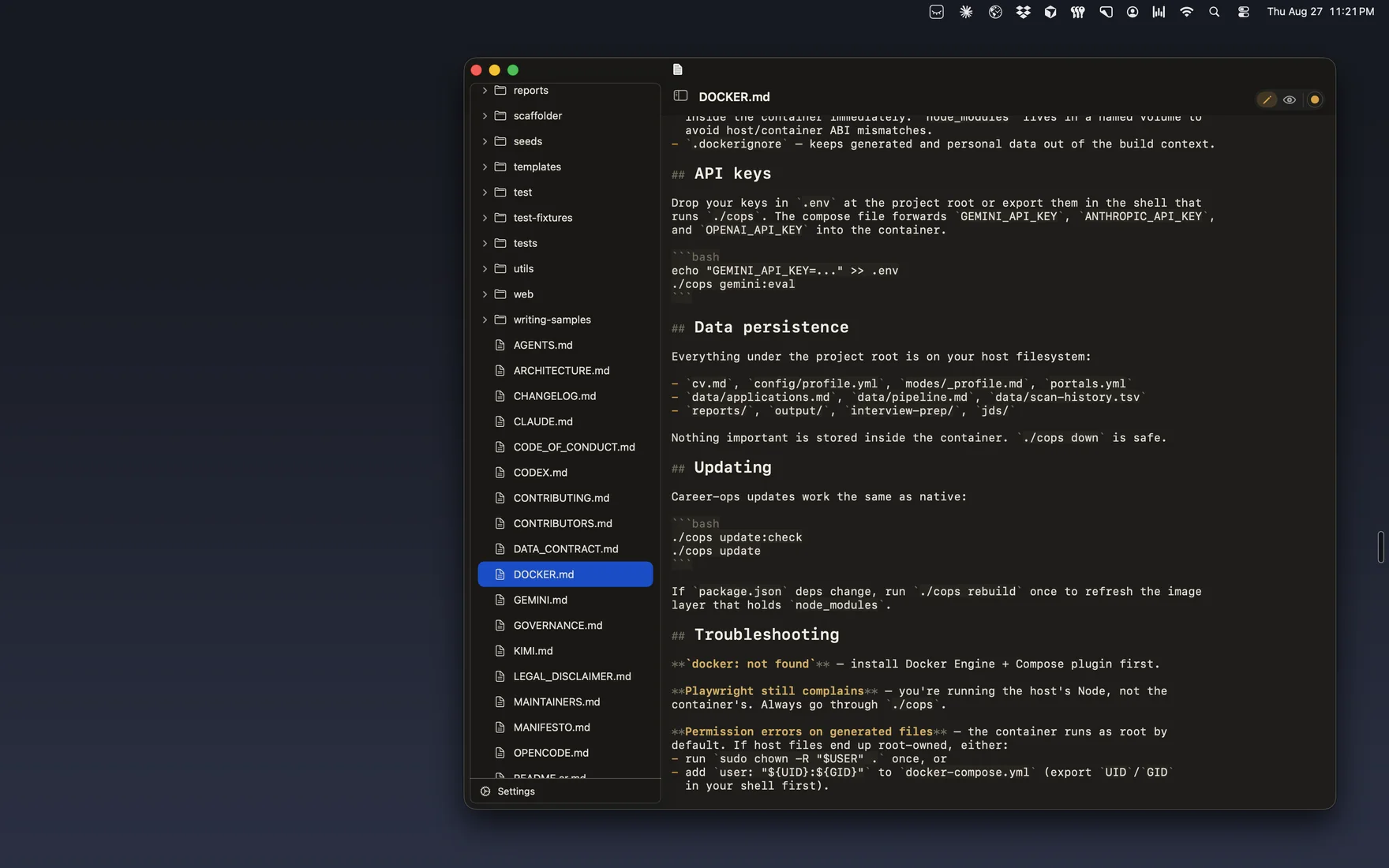Image resolution: width=1389 pixels, height=868 pixels.
Task: Click the reports folder icon
Action: coord(500,90)
